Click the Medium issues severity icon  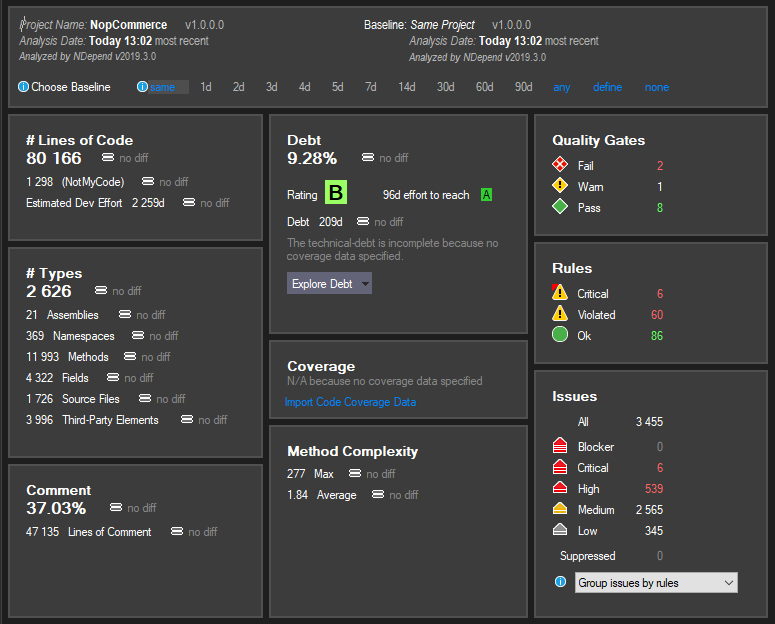[x=560, y=508]
